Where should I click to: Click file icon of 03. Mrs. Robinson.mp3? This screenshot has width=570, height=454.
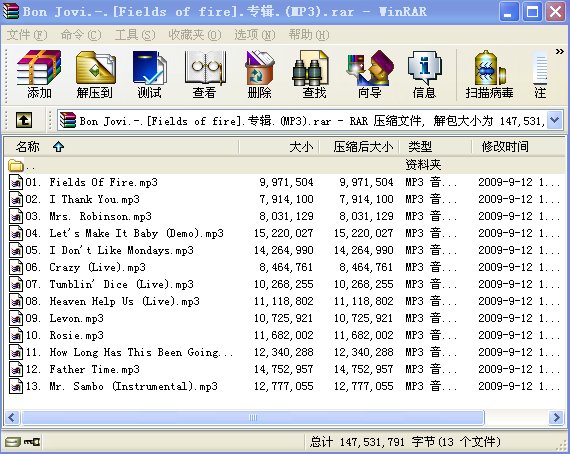[x=16, y=216]
